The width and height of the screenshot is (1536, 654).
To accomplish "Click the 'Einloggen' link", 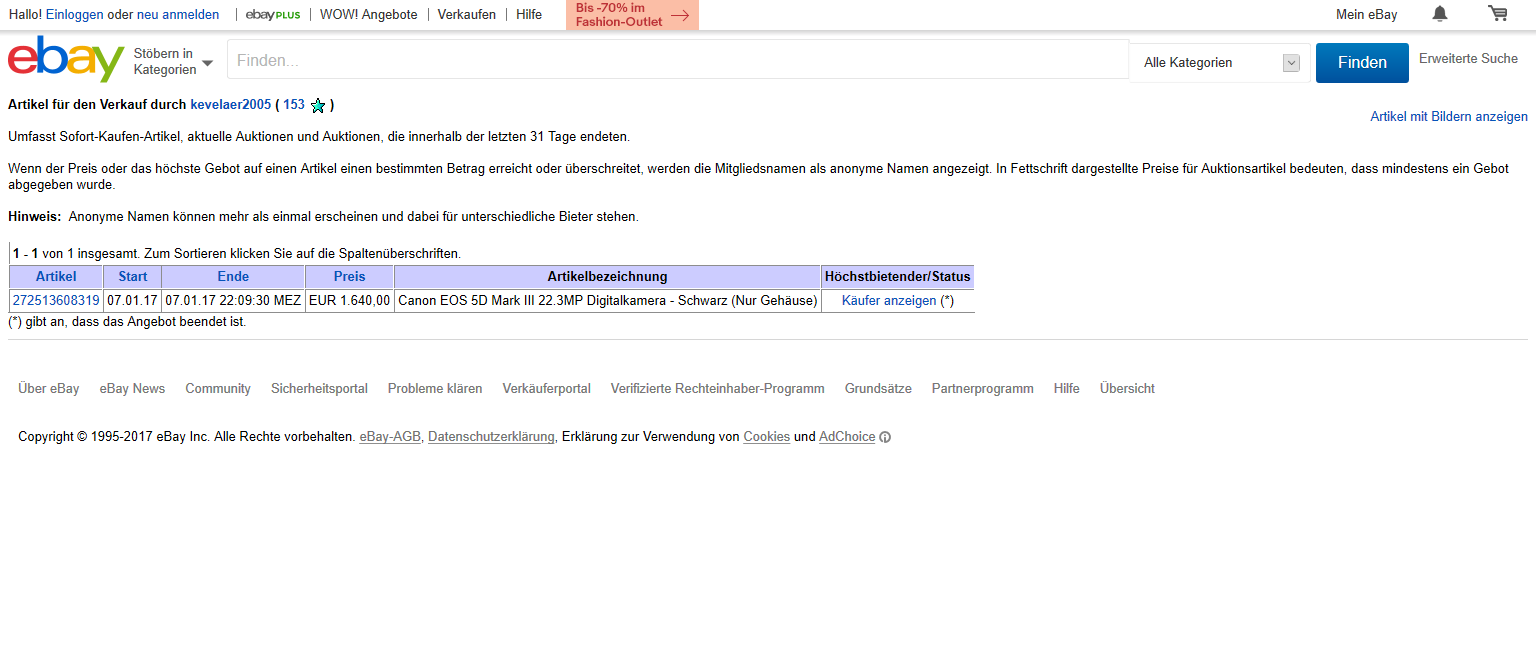I will click(74, 15).
